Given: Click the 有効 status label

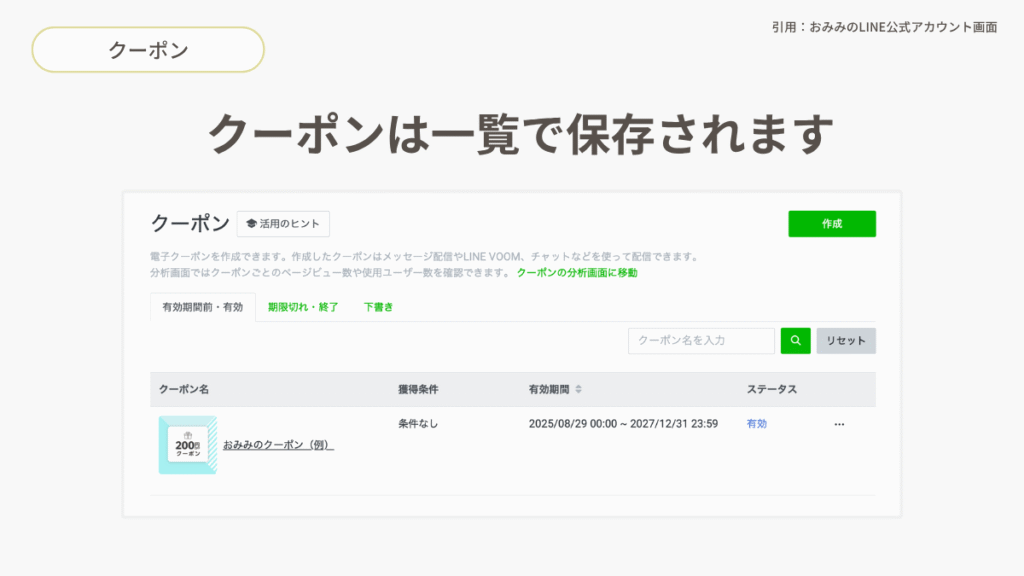Looking at the screenshot, I should pyautogui.click(x=757, y=424).
